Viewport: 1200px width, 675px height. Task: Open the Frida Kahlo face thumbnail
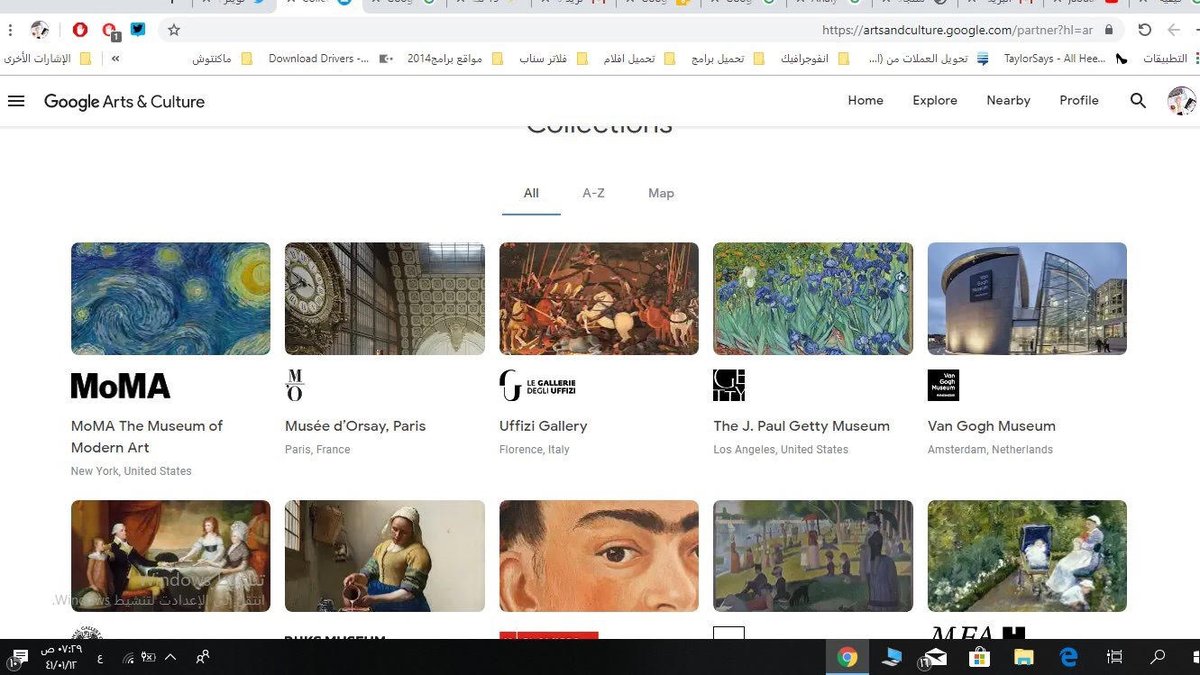599,556
